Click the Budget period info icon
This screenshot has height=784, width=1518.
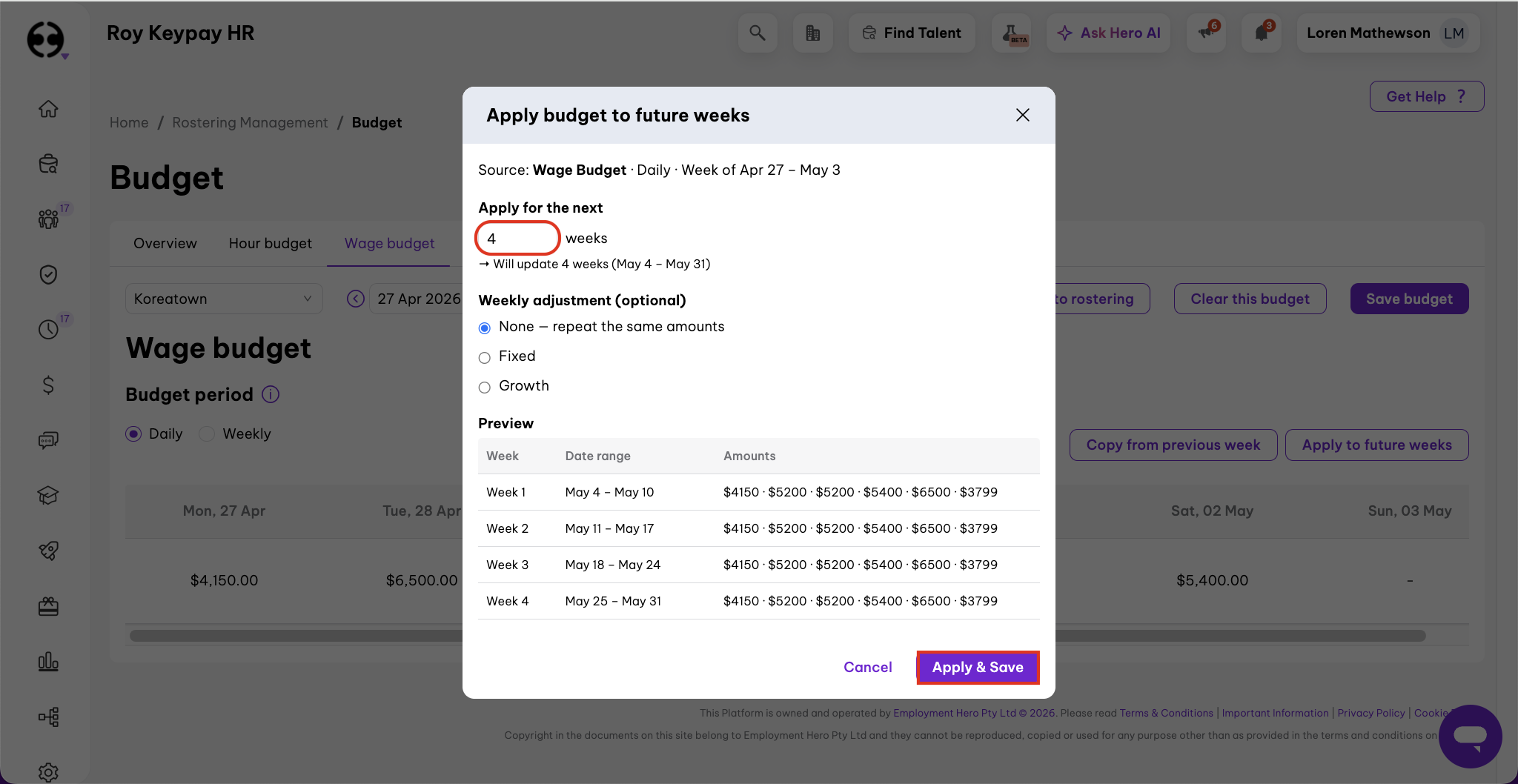click(271, 394)
